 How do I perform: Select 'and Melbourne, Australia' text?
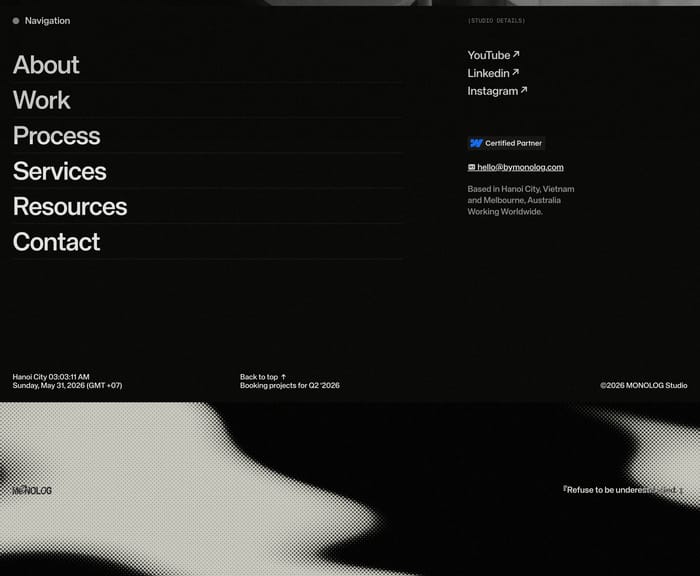514,200
